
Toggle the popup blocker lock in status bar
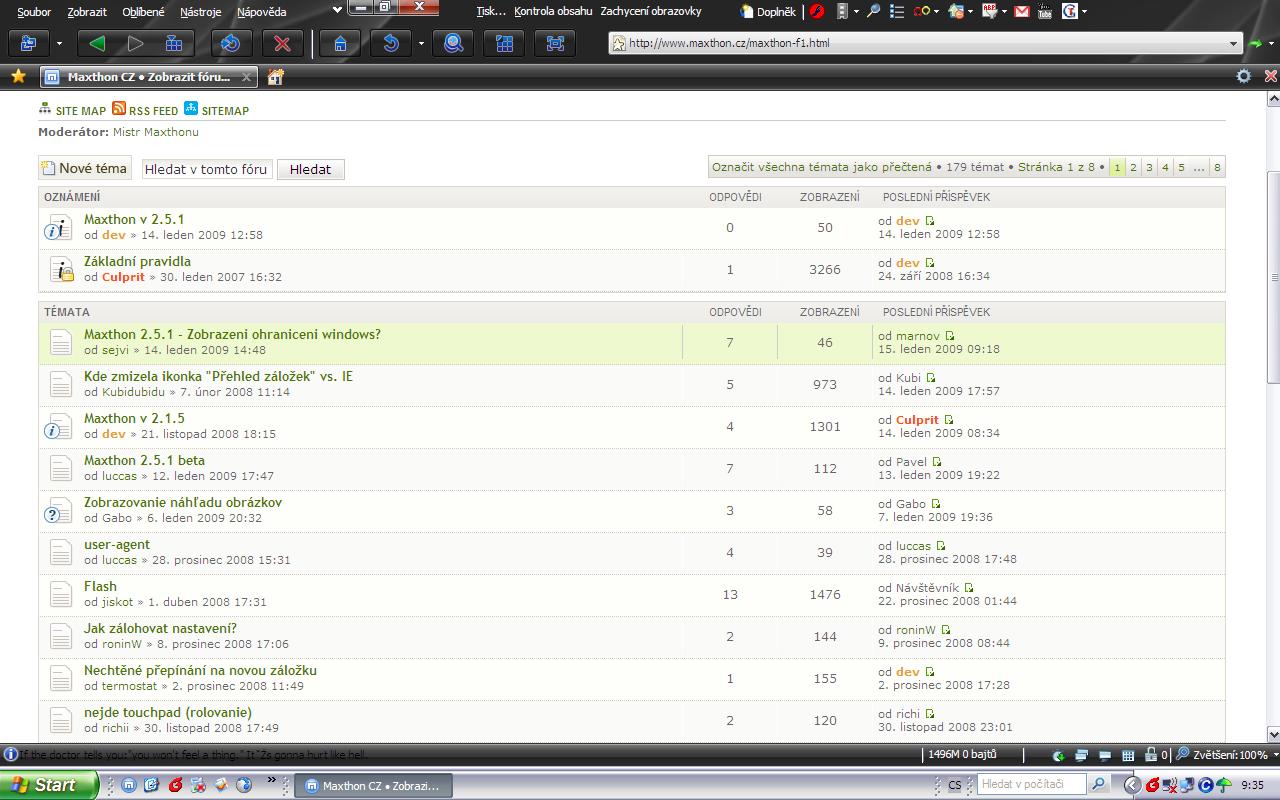pyautogui.click(x=1149, y=756)
